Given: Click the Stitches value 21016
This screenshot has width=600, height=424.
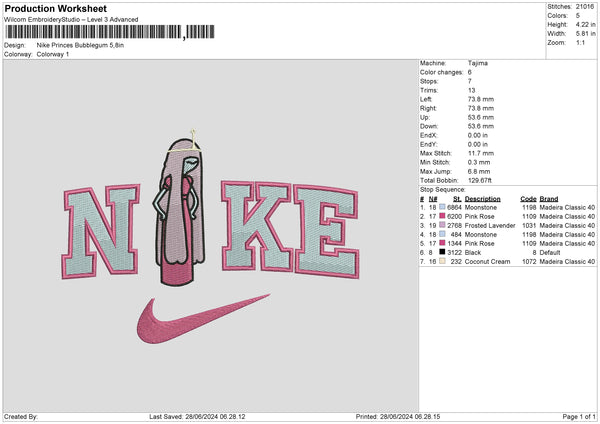Looking at the screenshot, I should coord(585,7).
